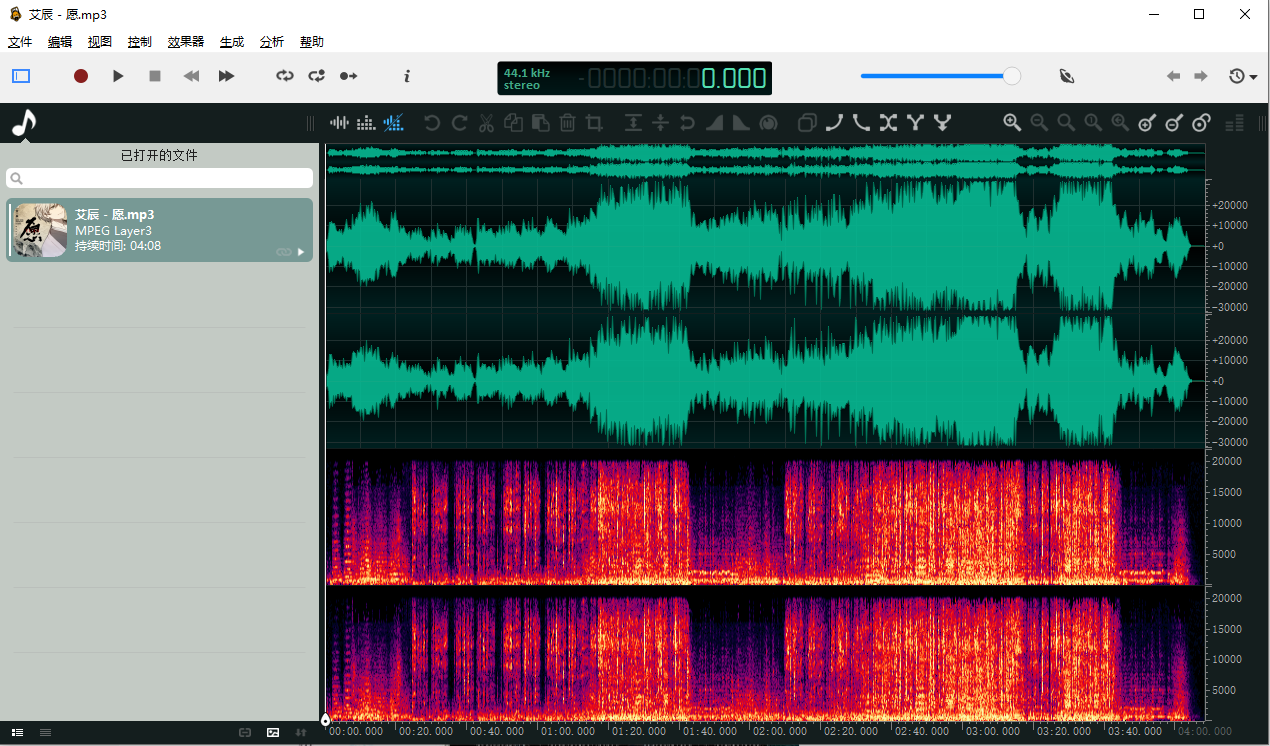Stop audio playback

coord(154,76)
